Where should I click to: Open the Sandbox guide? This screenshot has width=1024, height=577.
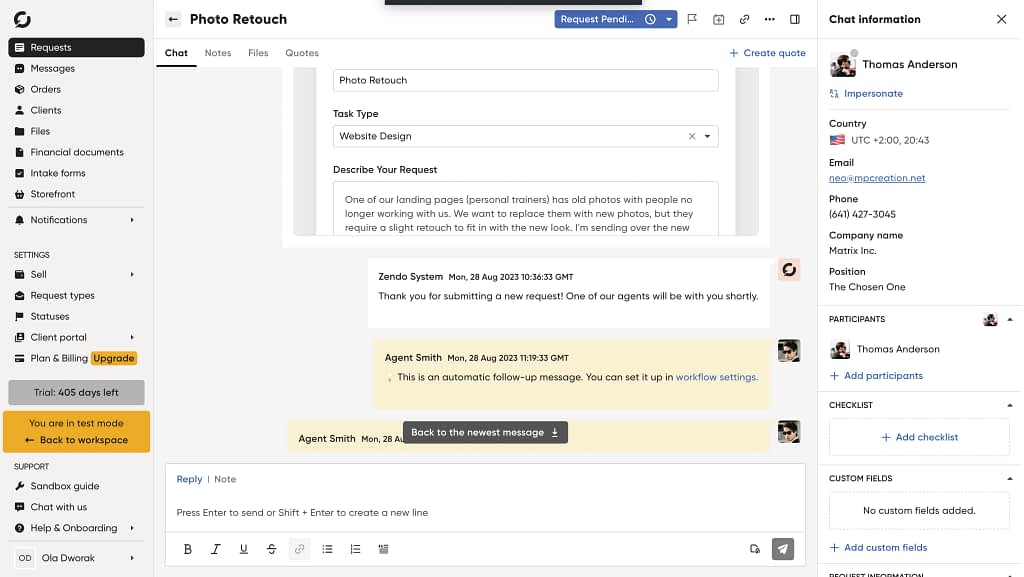click(x=76, y=486)
